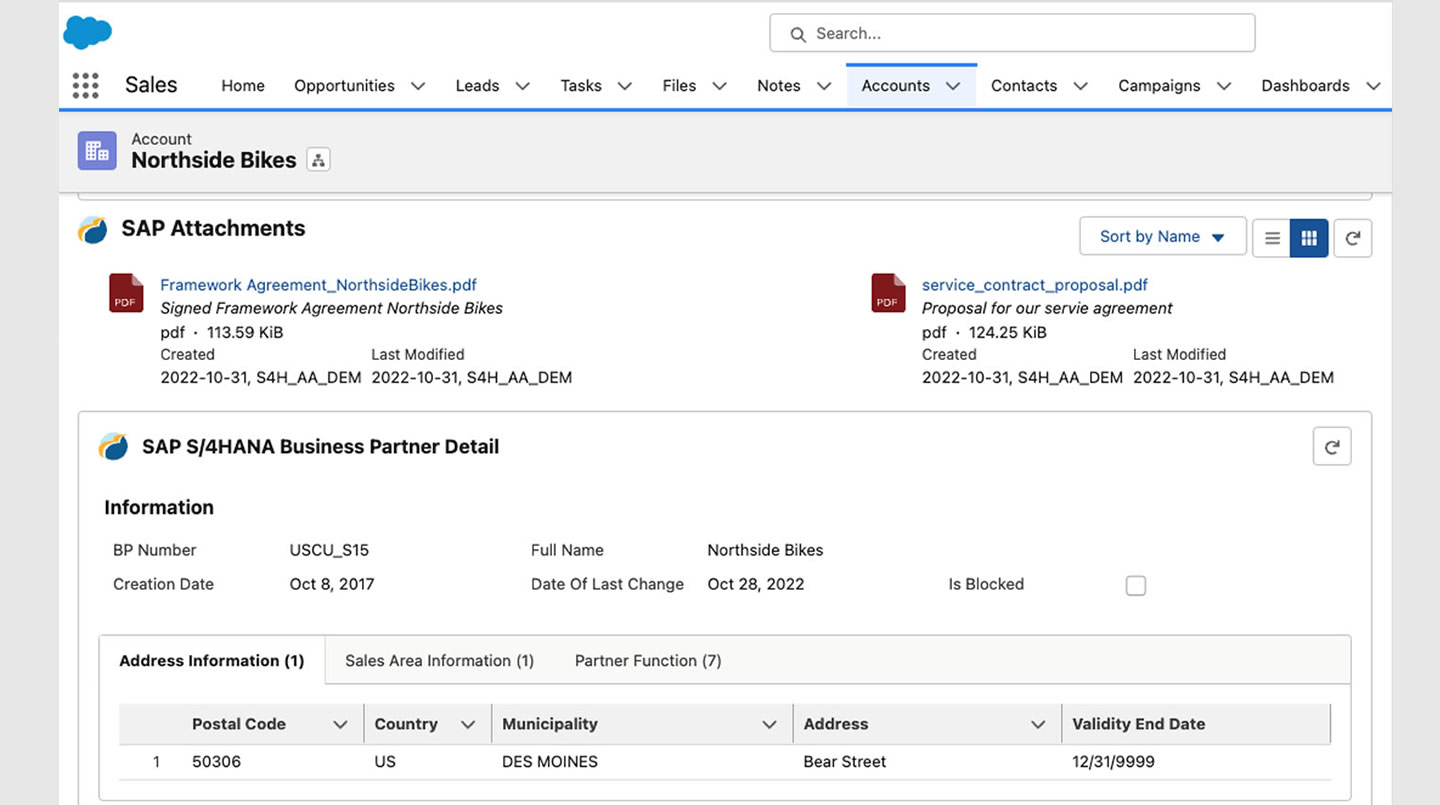Click the Sales app name label
This screenshot has width=1440, height=805.
151,85
